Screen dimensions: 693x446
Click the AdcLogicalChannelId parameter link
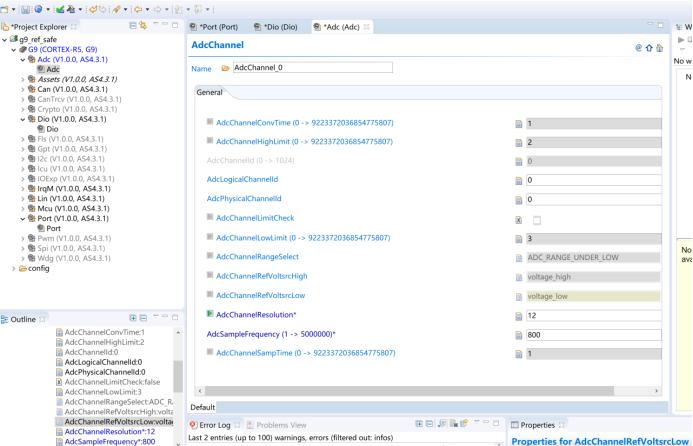pos(242,179)
